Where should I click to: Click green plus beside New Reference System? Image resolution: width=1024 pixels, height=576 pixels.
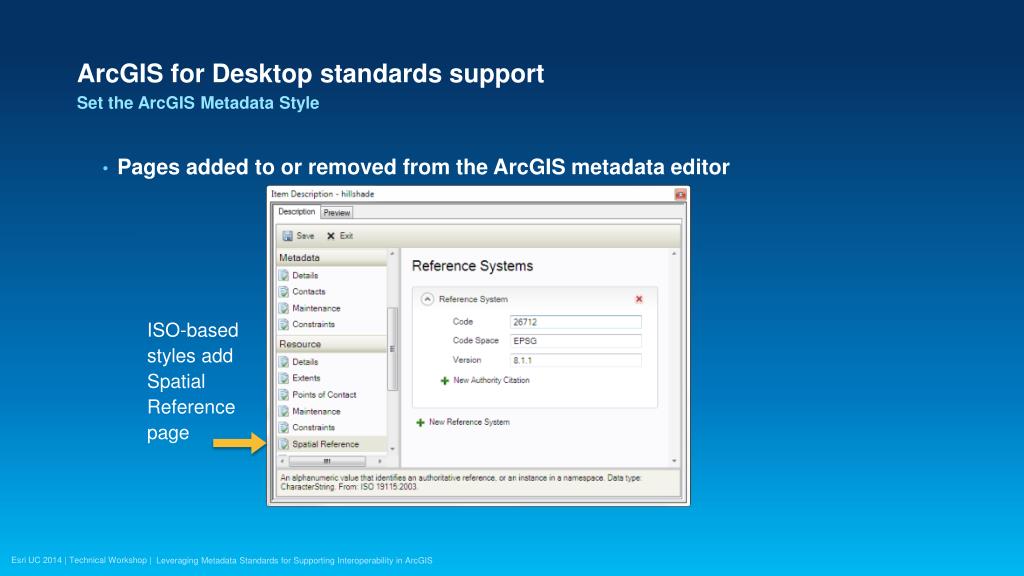421,423
